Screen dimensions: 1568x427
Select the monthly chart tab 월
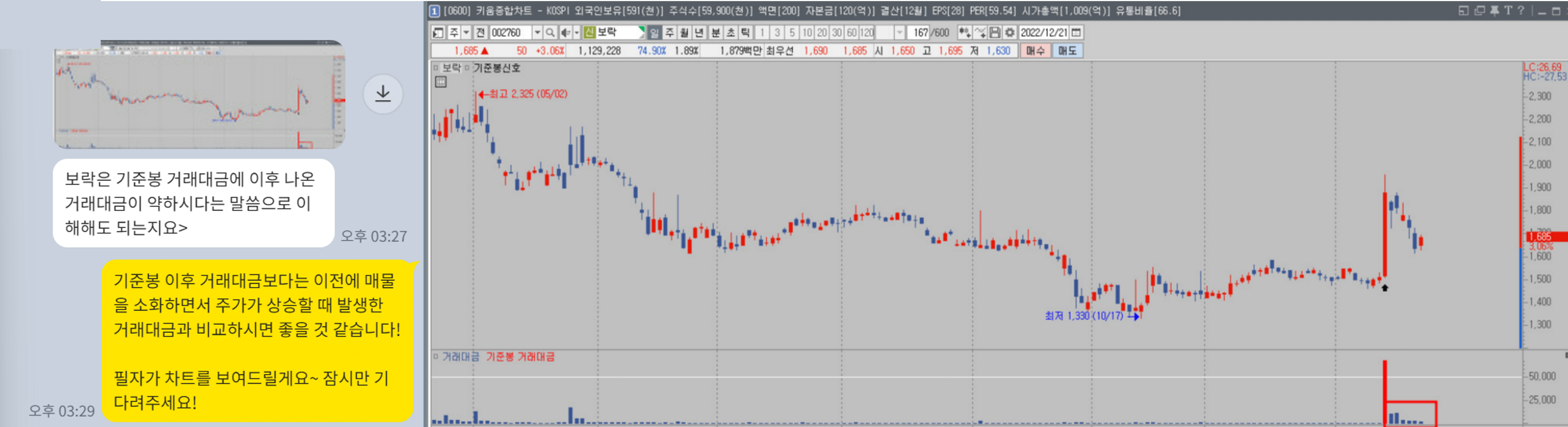(x=684, y=32)
